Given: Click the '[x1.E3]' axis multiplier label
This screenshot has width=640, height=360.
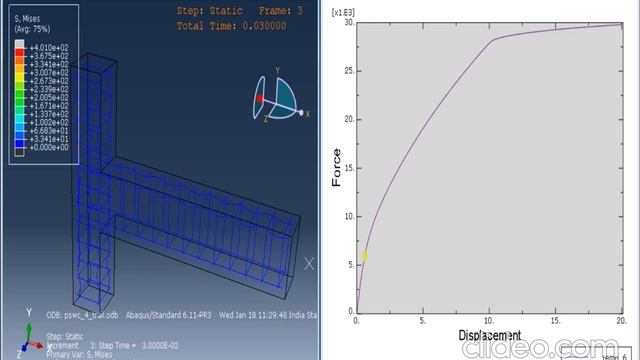Looking at the screenshot, I should pos(343,13).
